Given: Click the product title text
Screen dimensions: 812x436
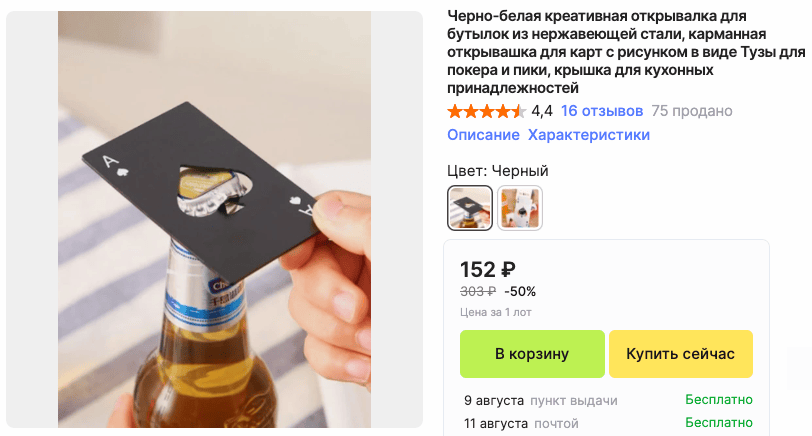Looking at the screenshot, I should coord(626,52).
